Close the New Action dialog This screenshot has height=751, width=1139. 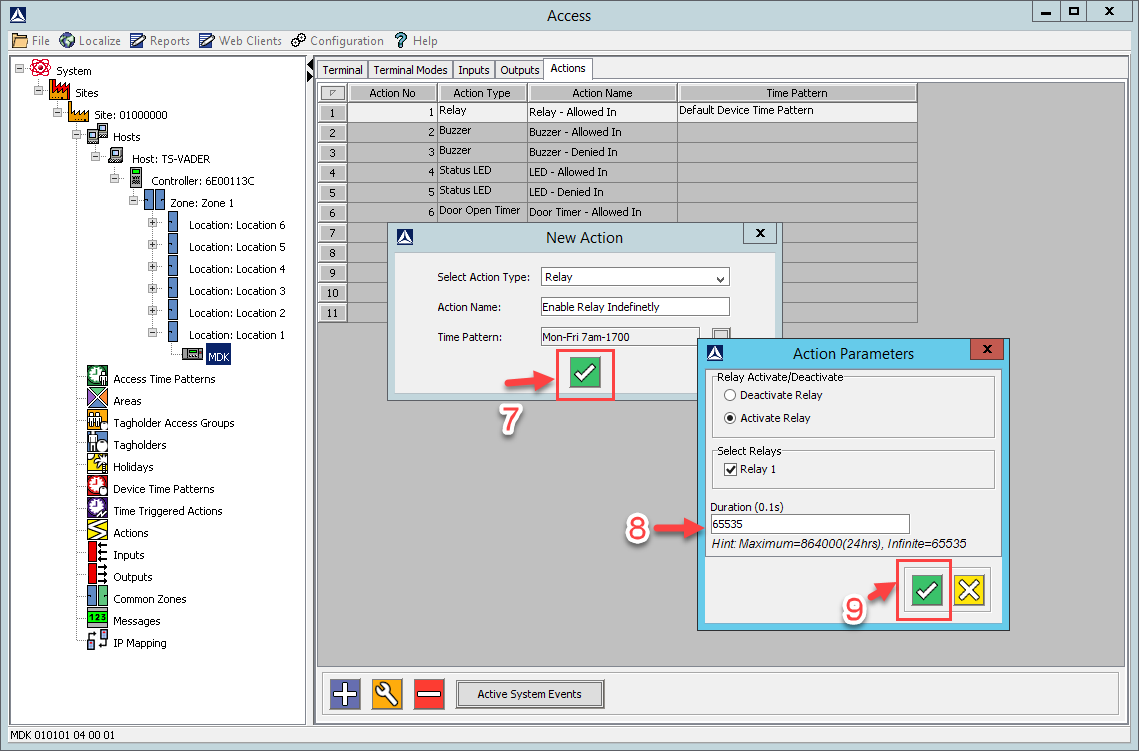coord(760,233)
